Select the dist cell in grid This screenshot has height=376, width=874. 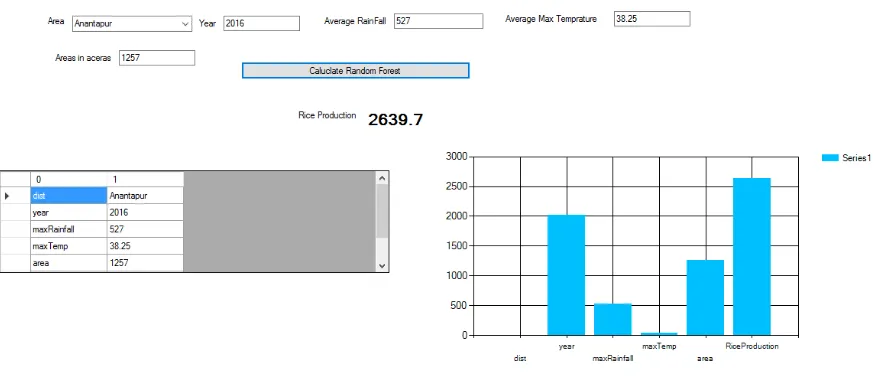click(x=69, y=196)
